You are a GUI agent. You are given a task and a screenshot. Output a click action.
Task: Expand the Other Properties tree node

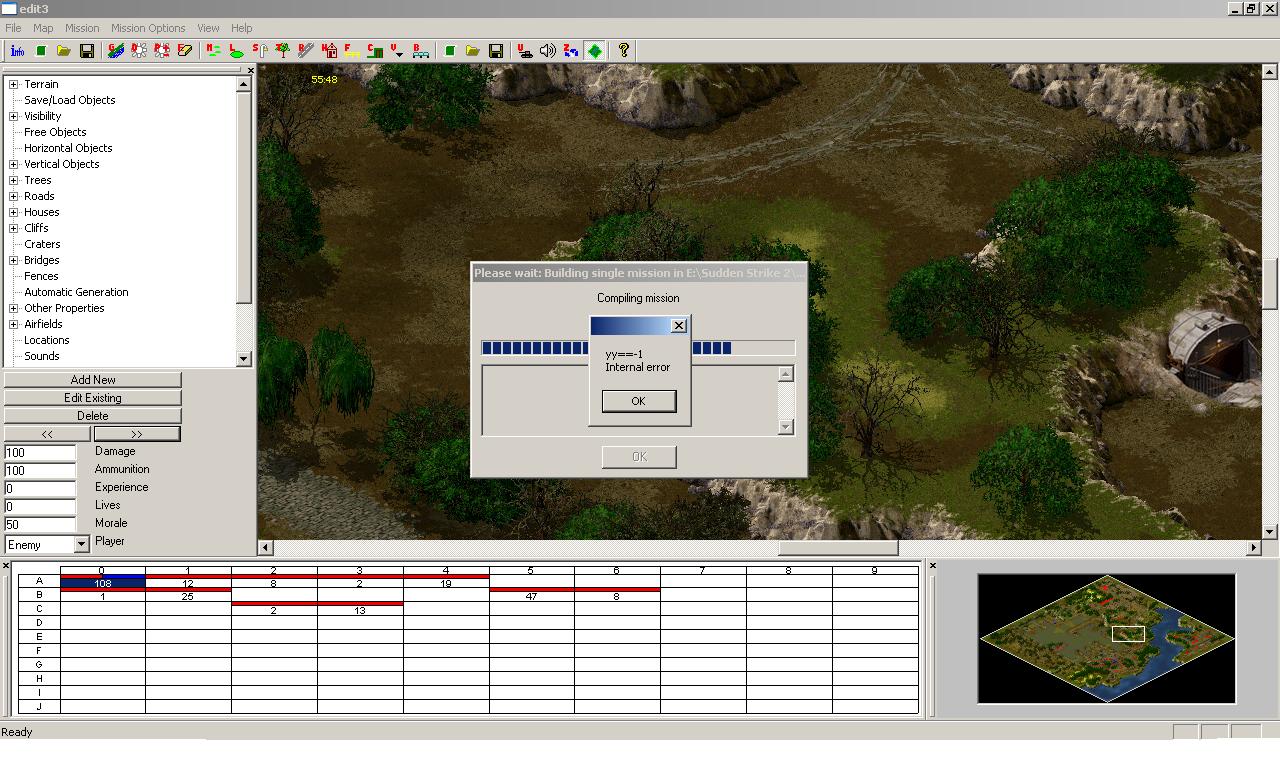coord(14,308)
